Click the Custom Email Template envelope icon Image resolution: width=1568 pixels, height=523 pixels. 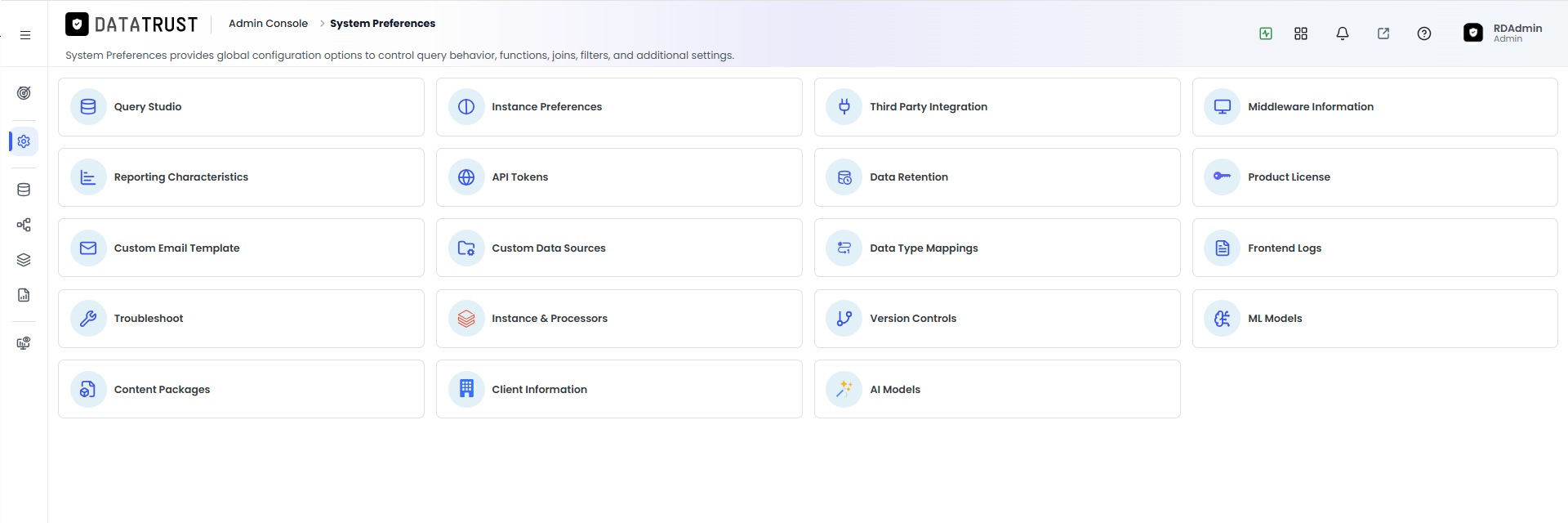88,248
